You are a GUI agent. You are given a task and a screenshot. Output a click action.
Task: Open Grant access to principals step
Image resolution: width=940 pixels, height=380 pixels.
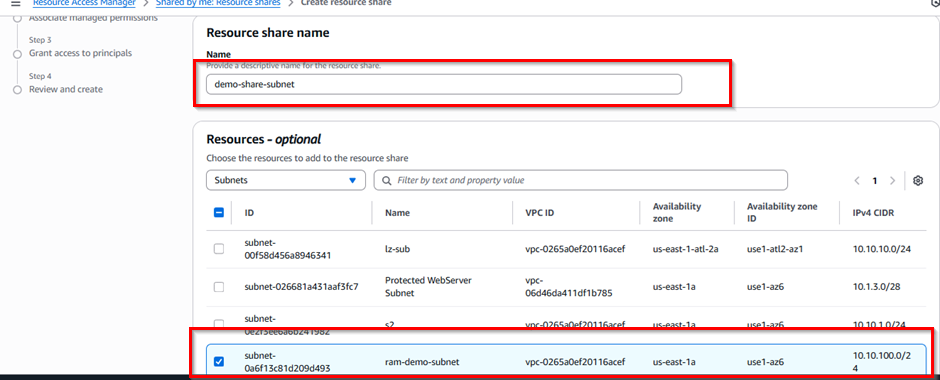[x=80, y=53]
